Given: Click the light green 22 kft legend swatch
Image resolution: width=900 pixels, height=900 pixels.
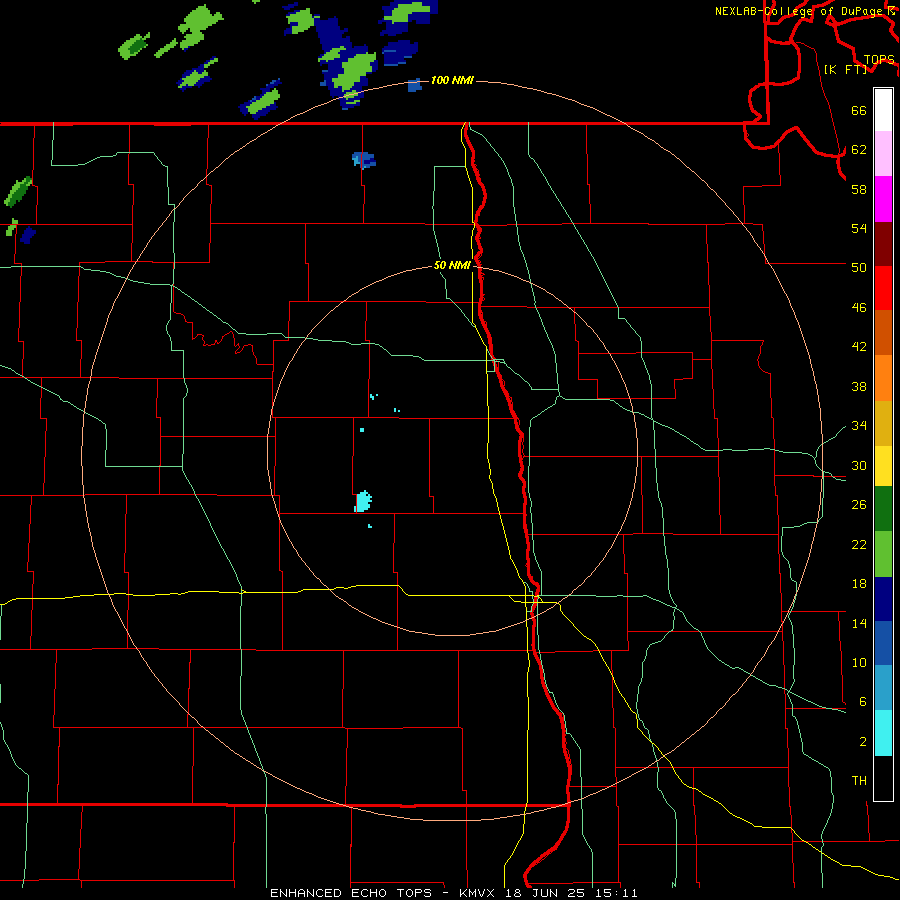Looking at the screenshot, I should [883, 554].
